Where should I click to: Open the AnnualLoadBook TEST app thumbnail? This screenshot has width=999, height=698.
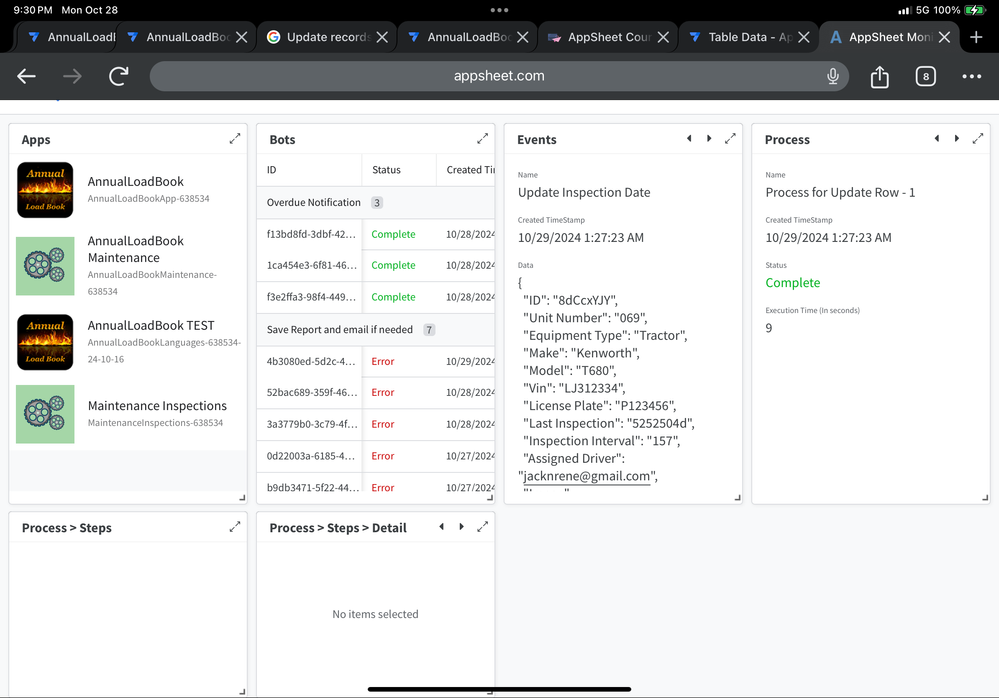45,342
